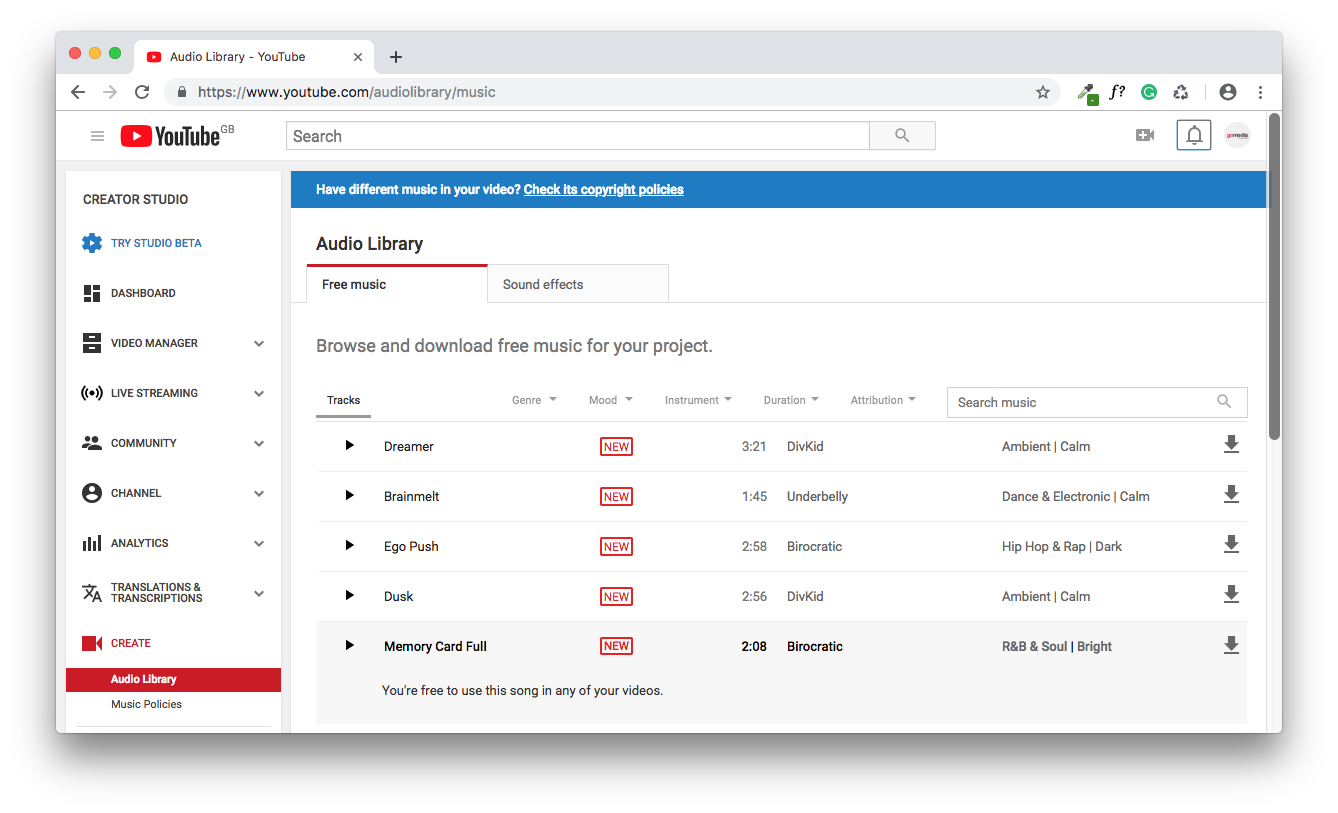Screen dimensions: 1338x813
Task: Click the Channel person icon
Action: (92, 493)
